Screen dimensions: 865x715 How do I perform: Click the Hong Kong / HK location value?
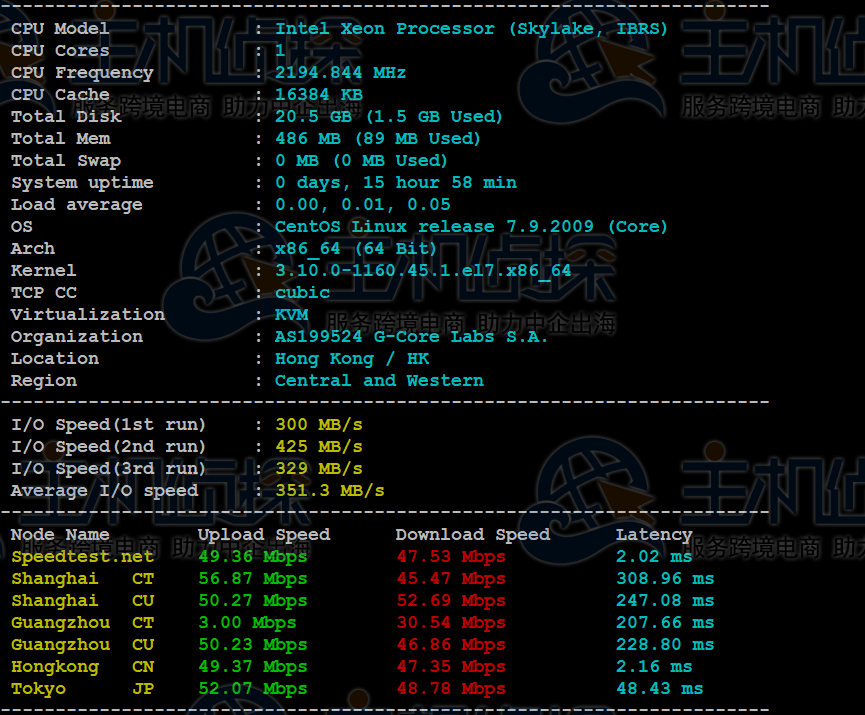click(x=351, y=359)
